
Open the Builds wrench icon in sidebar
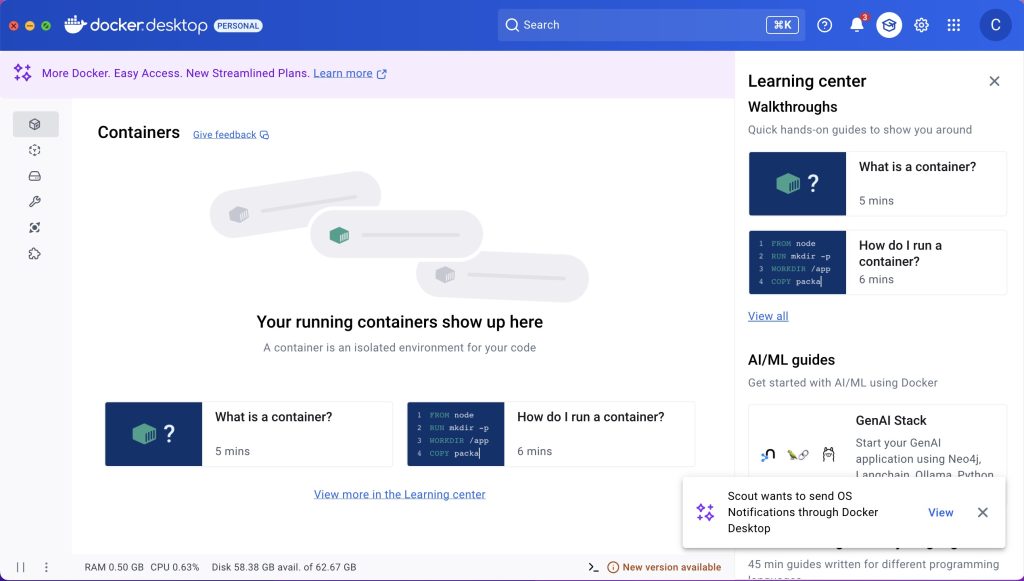(35, 202)
